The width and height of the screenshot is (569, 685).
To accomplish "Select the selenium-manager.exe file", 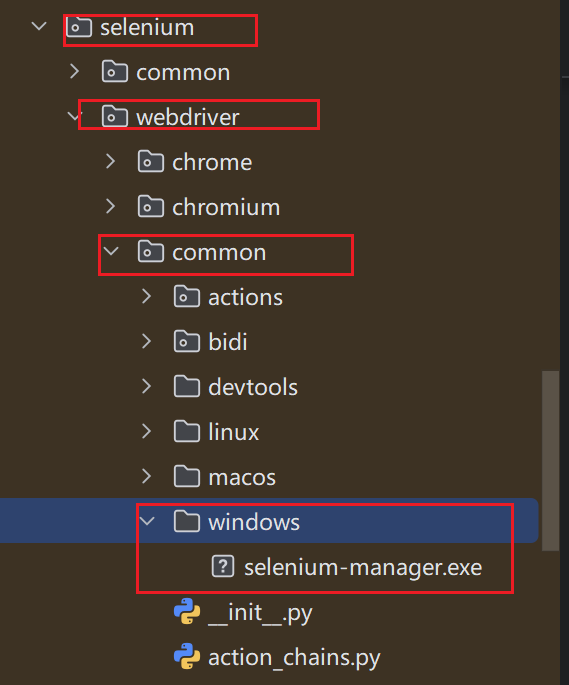I will tap(363, 567).
